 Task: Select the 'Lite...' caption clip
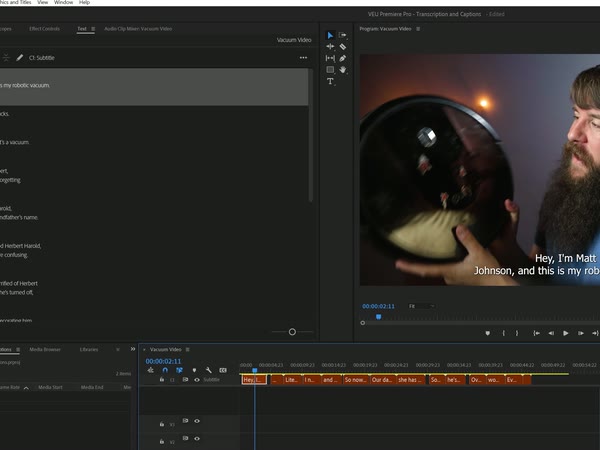(x=292, y=380)
